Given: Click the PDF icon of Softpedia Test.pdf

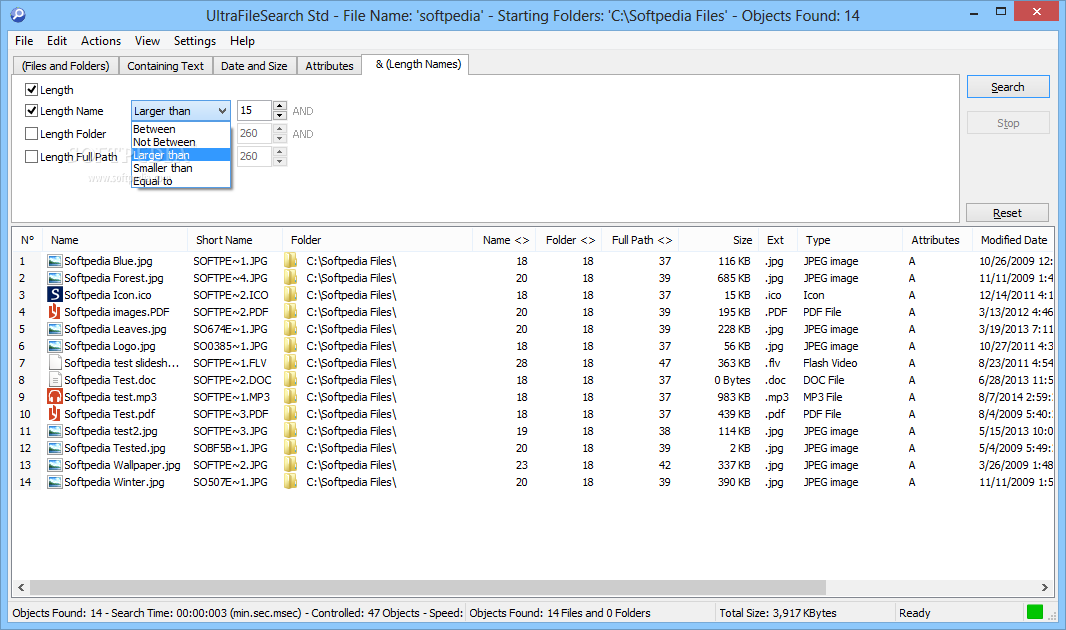Looking at the screenshot, I should tap(54, 414).
